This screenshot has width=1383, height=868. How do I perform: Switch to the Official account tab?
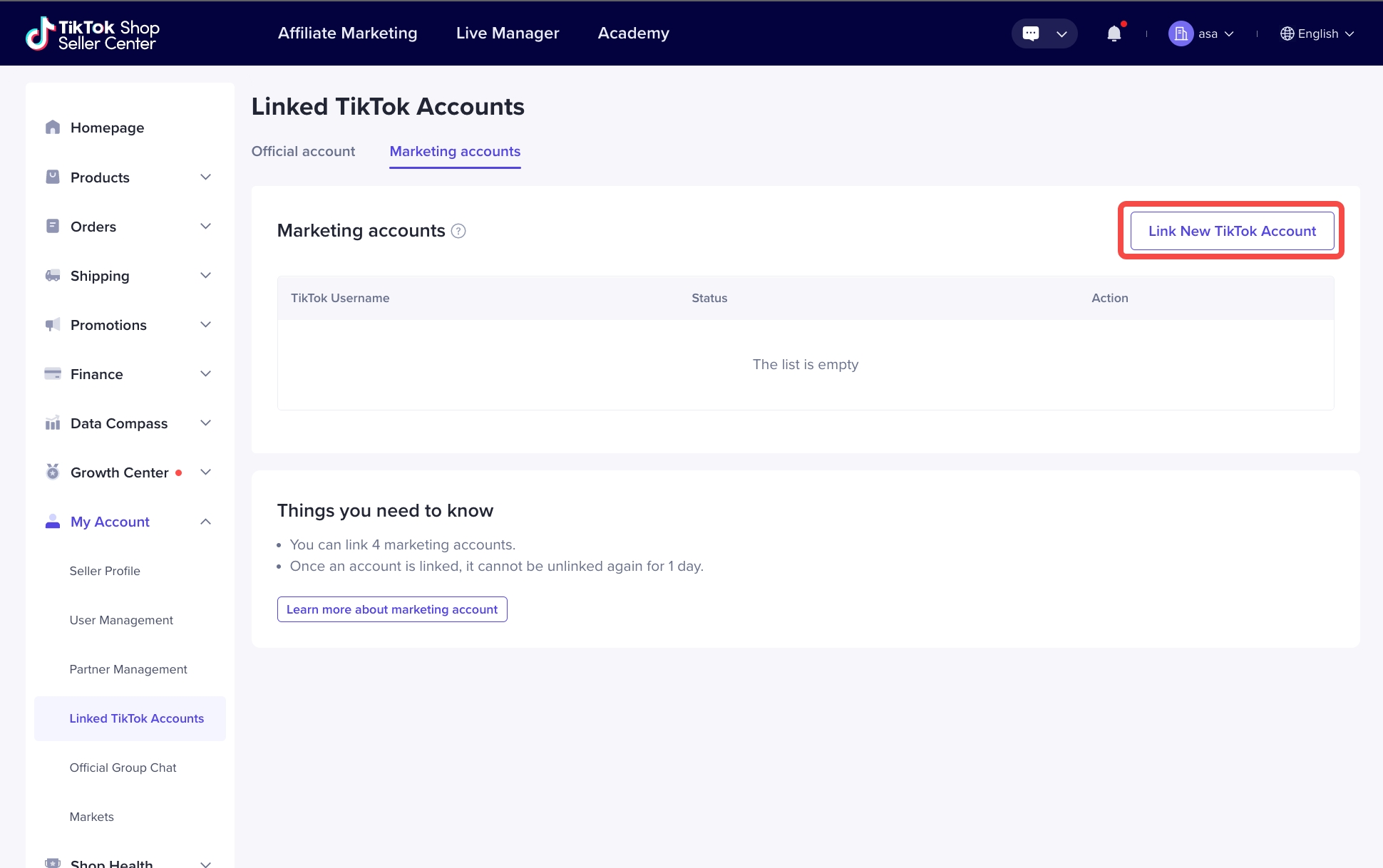303,151
